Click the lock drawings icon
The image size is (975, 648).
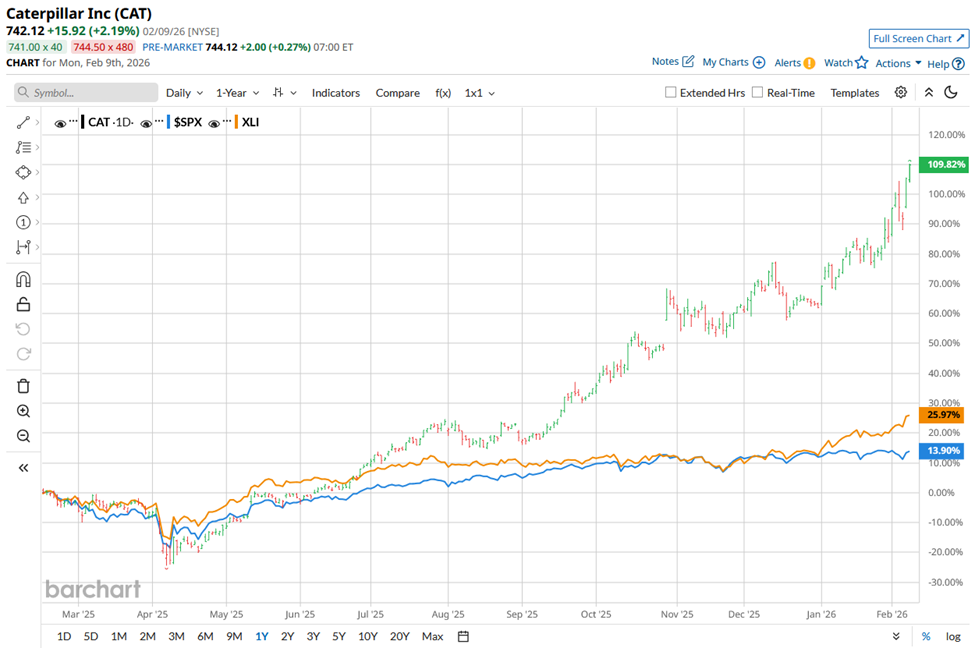point(24,304)
